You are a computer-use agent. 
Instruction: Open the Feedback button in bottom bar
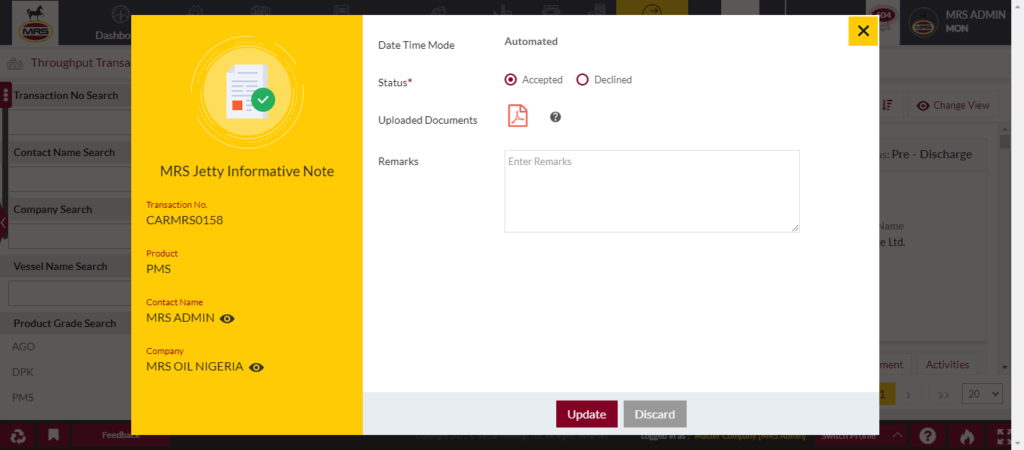(x=120, y=435)
